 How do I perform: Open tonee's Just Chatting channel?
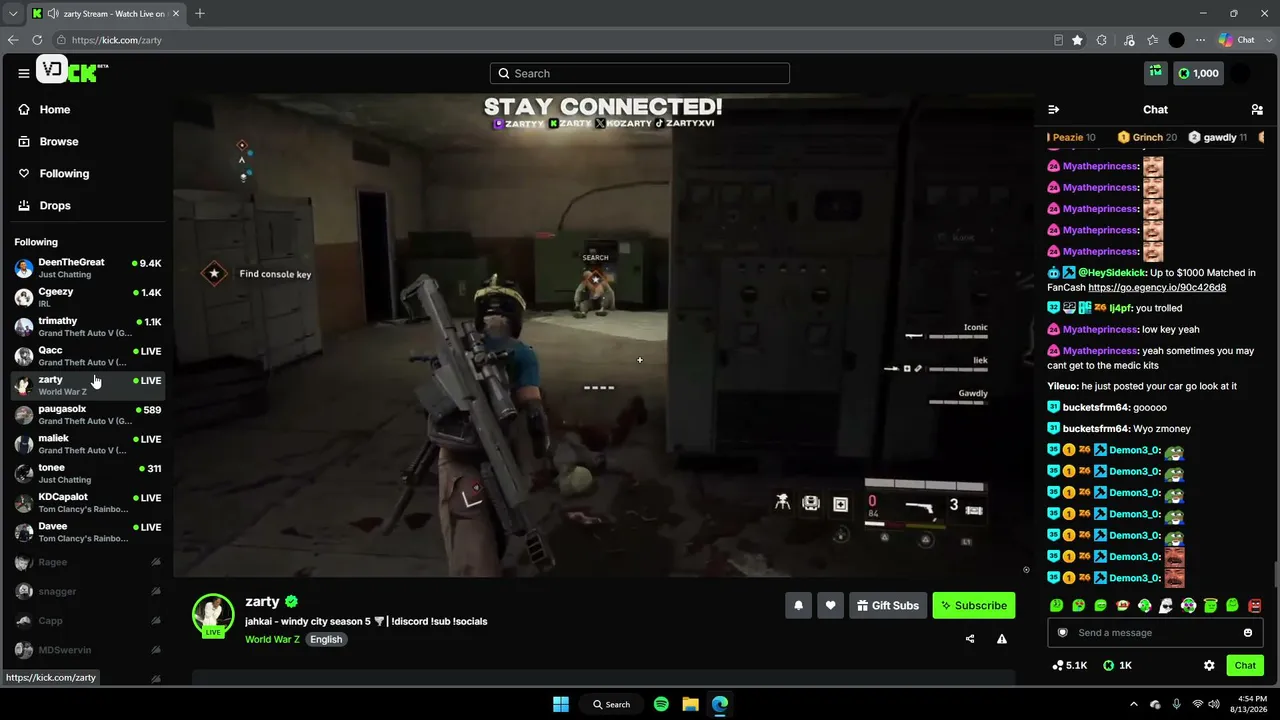pyautogui.click(x=88, y=473)
